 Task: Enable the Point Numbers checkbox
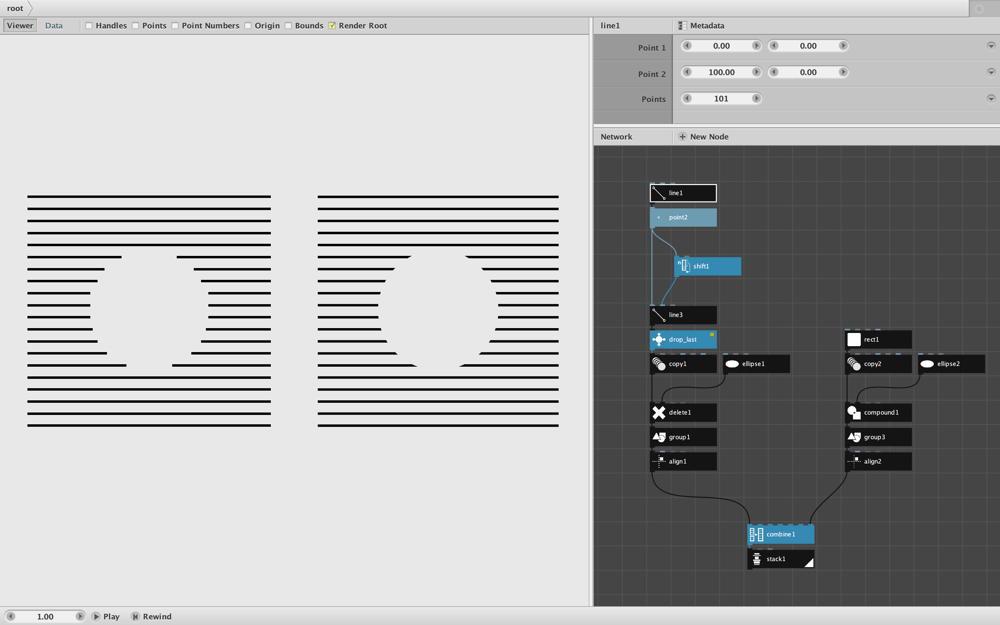pyautogui.click(x=175, y=26)
